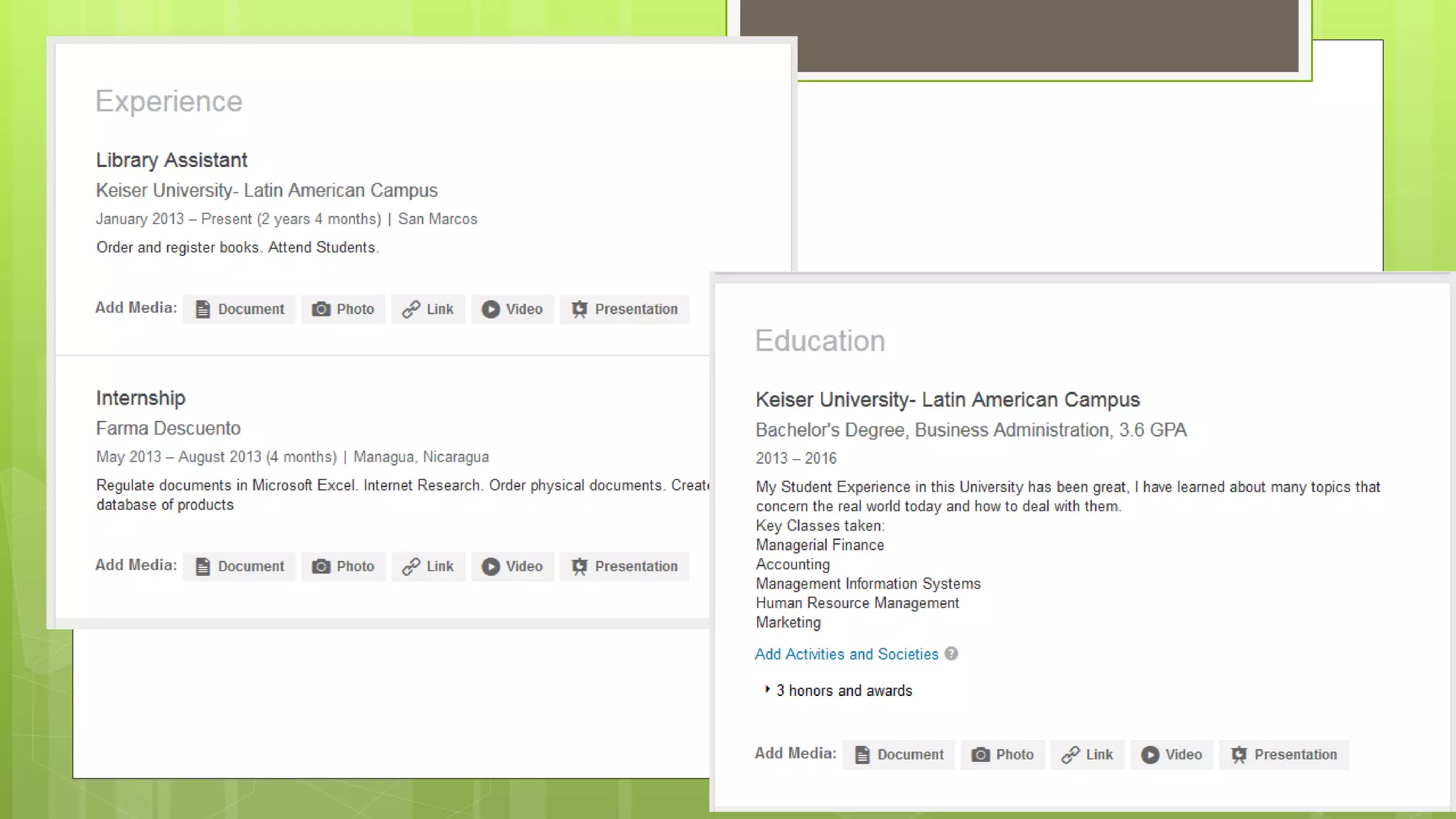Click Video play icon under Library Assistant
This screenshot has height=819, width=1456.
[x=491, y=309]
